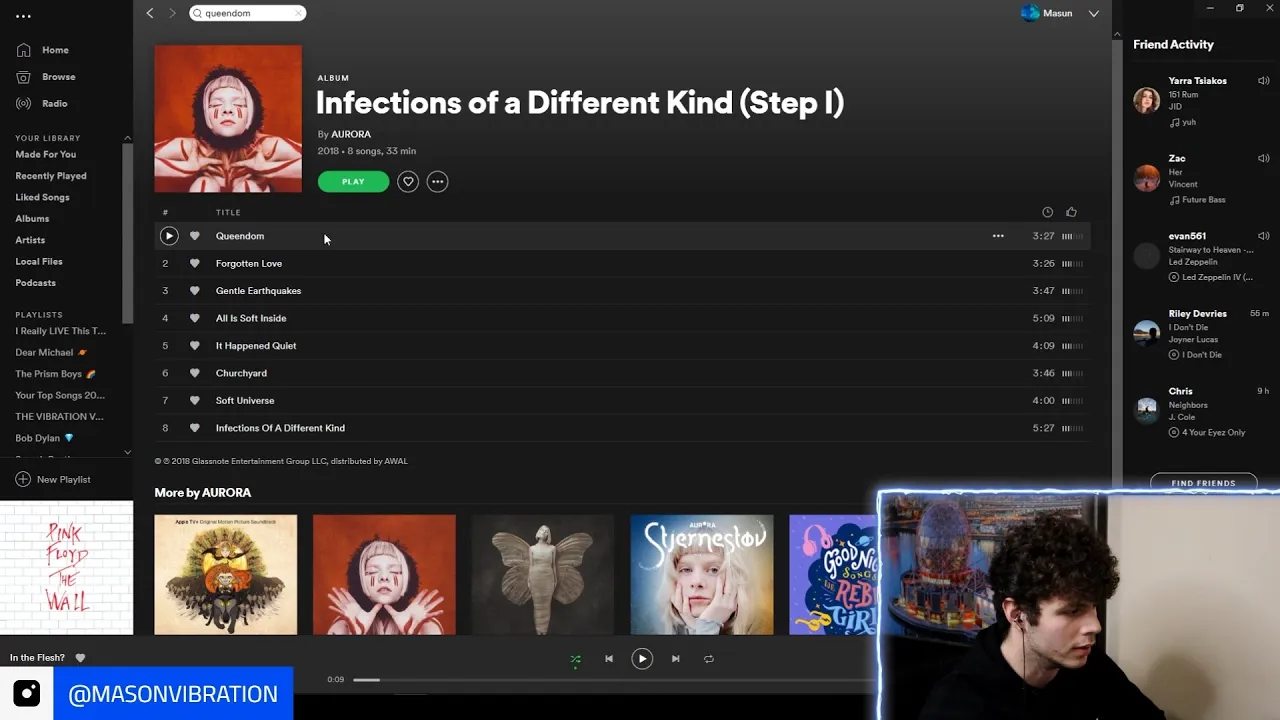This screenshot has height=720, width=1280.
Task: Open Yarra Tsiakos friend activity speaker icon
Action: click(x=1263, y=81)
